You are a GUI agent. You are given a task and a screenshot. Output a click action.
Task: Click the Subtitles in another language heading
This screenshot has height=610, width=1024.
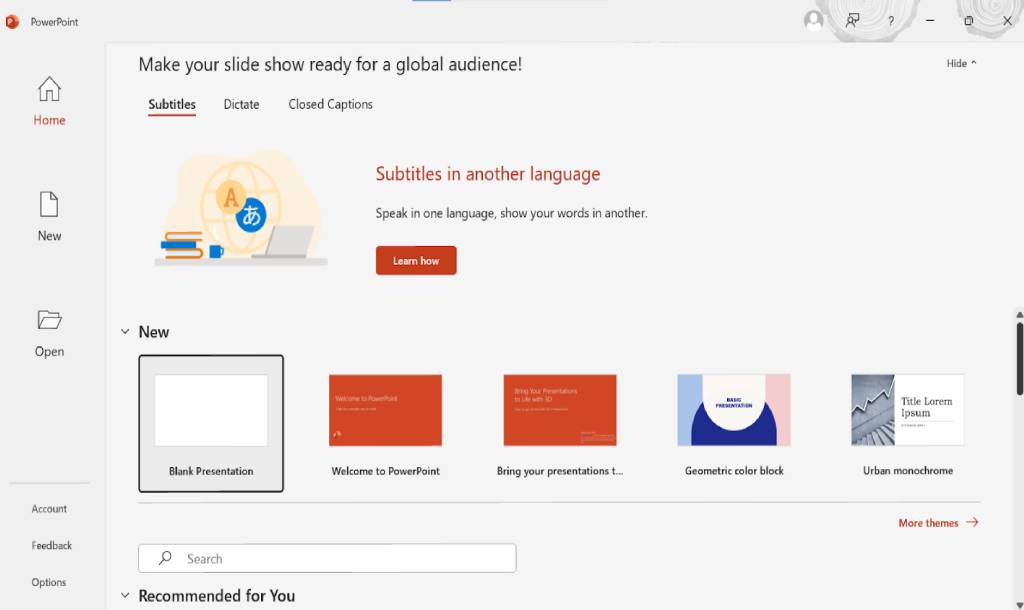(x=488, y=174)
